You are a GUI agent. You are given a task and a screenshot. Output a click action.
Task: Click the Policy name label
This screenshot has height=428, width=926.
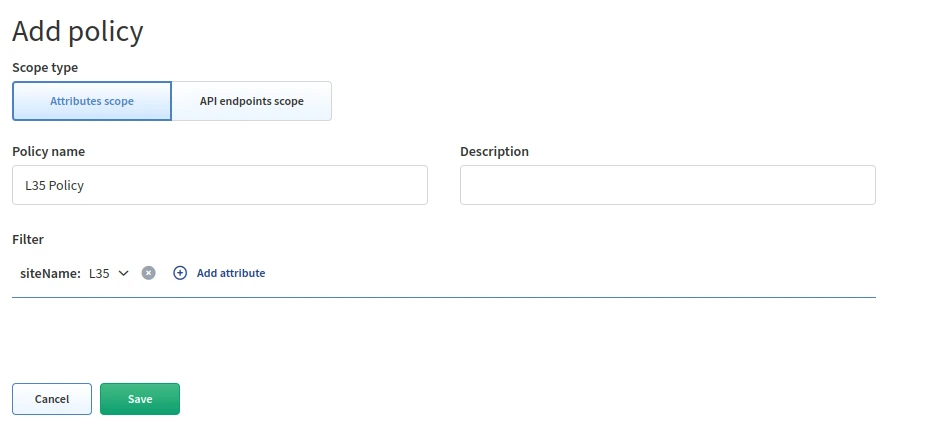coord(48,152)
